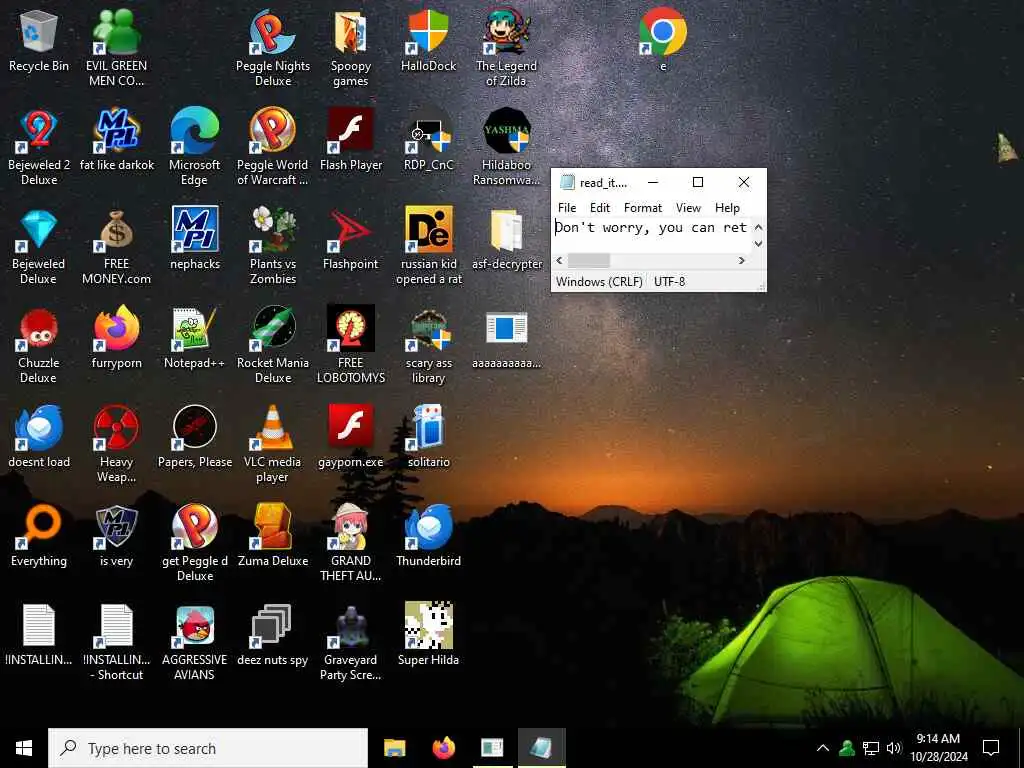Open the Spoopy games folder

coord(351,48)
